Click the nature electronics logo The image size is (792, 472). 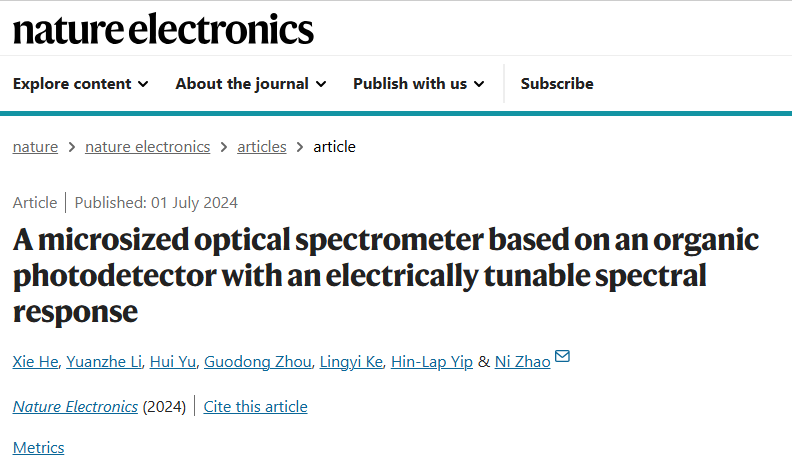pos(163,29)
